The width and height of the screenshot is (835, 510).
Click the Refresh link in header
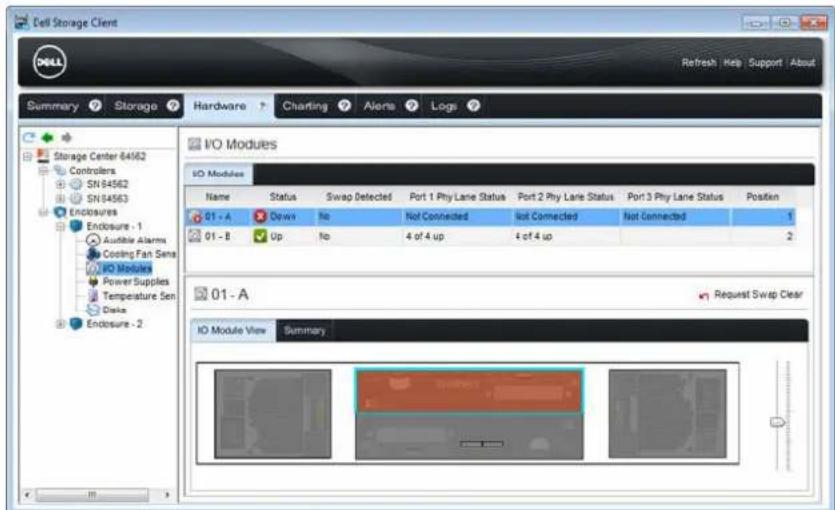699,63
